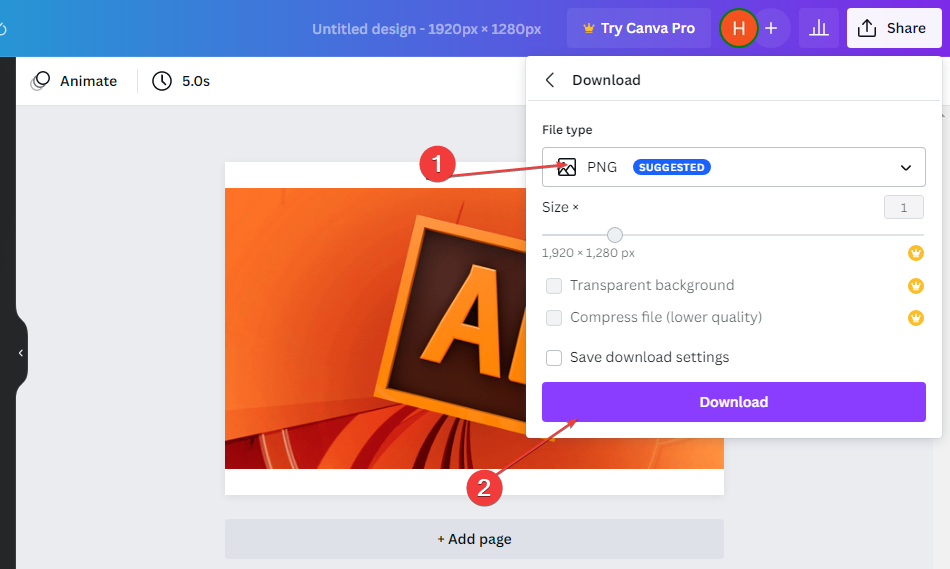Click the dropdown chevron in File type box
Screen dimensions: 950x569
[906, 167]
